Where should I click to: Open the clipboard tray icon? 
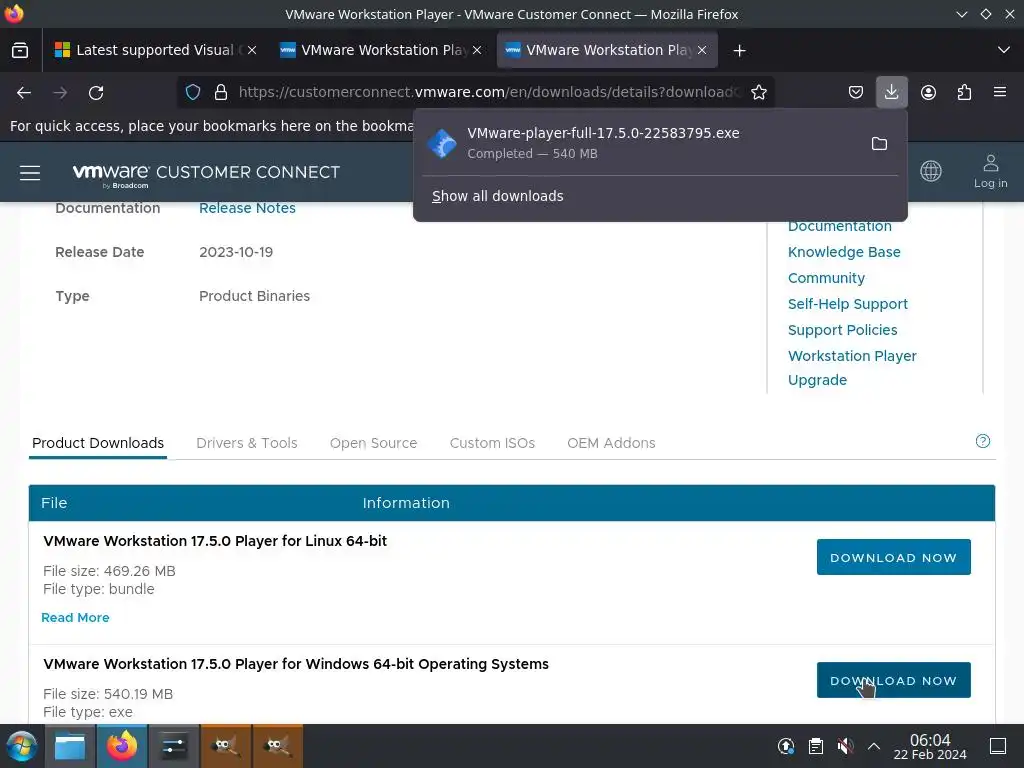coord(816,746)
